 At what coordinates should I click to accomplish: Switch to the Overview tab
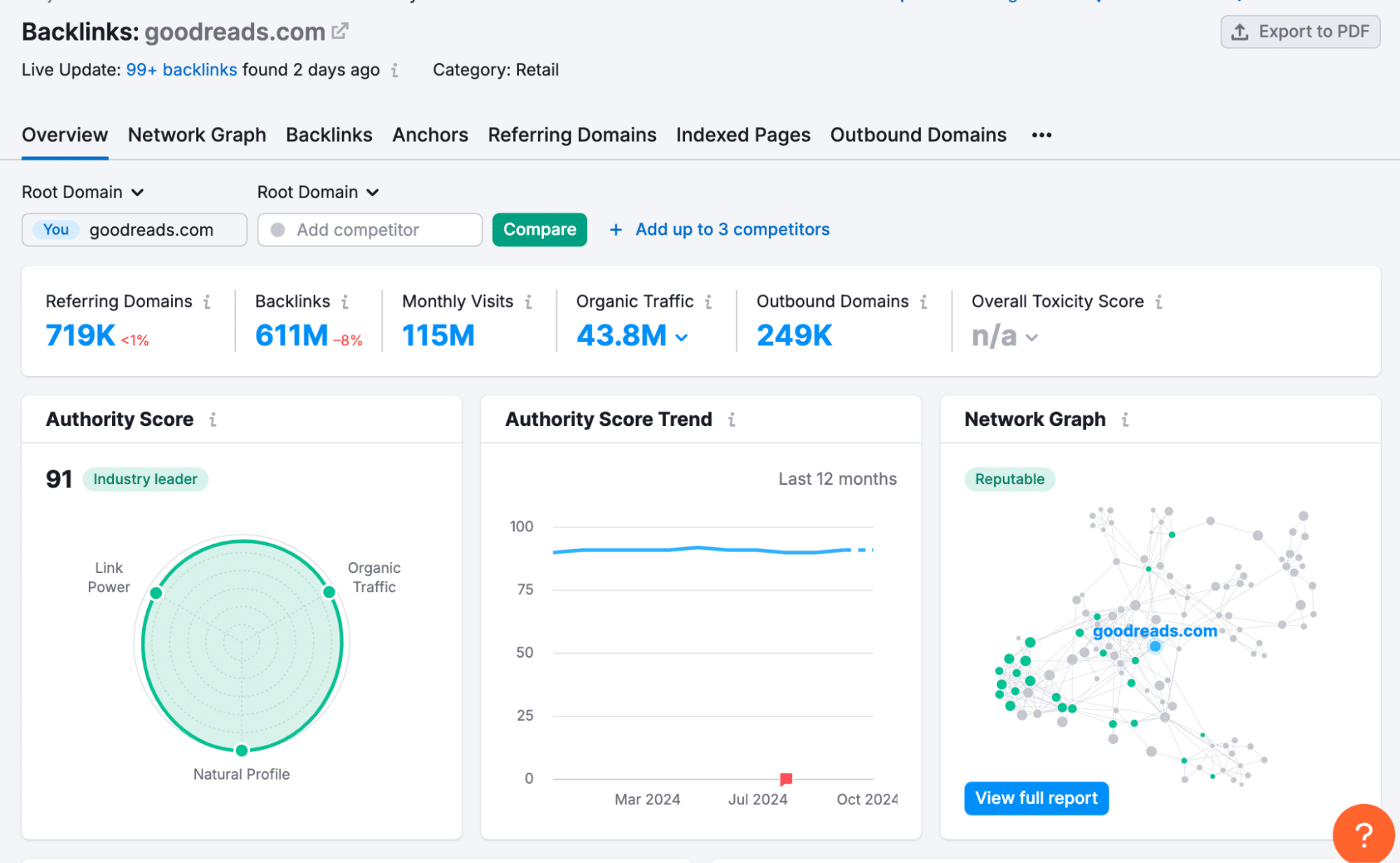pos(64,134)
